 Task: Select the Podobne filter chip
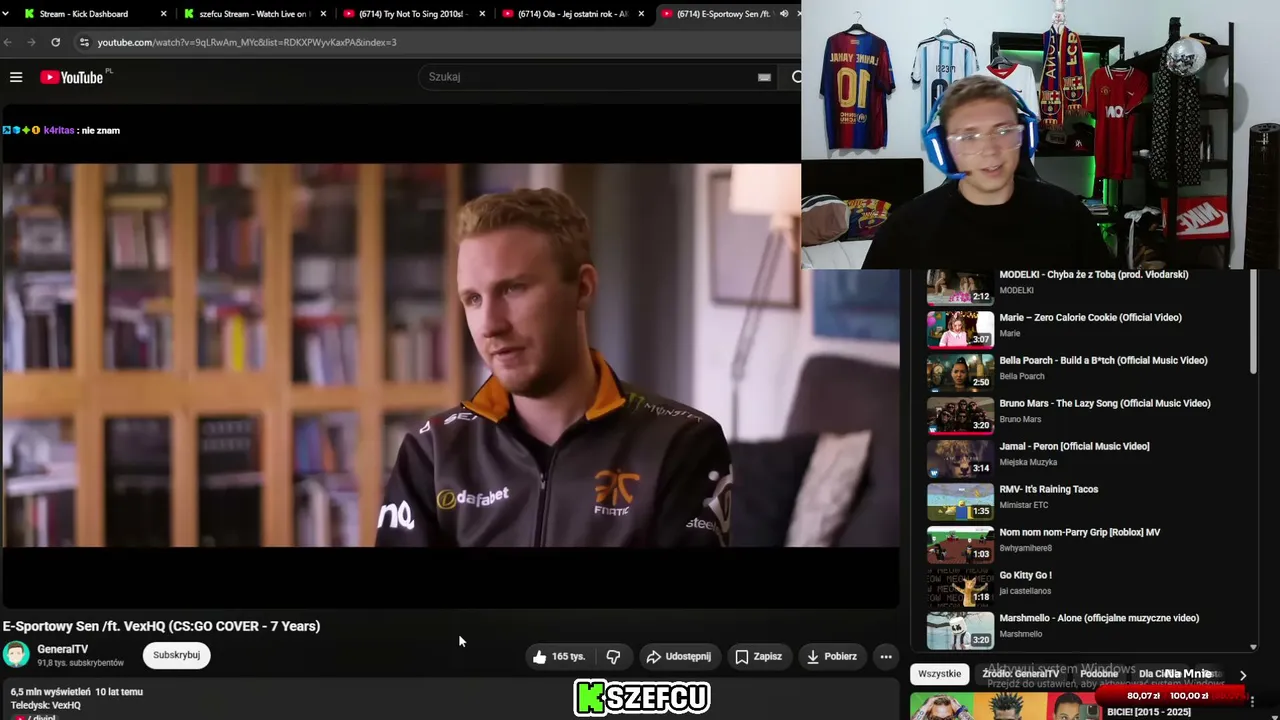[1099, 674]
